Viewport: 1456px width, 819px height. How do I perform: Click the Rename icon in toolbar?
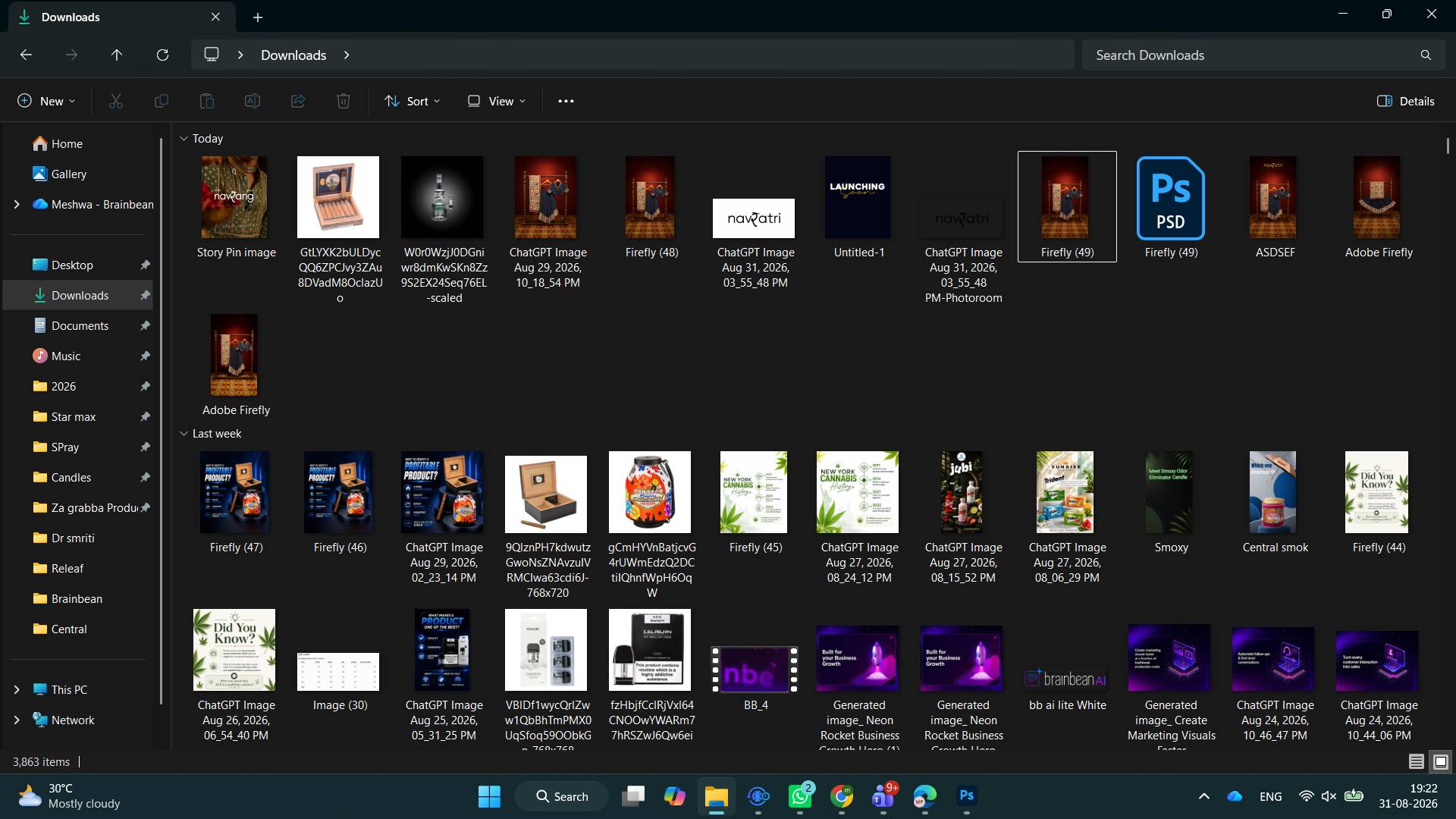253,101
